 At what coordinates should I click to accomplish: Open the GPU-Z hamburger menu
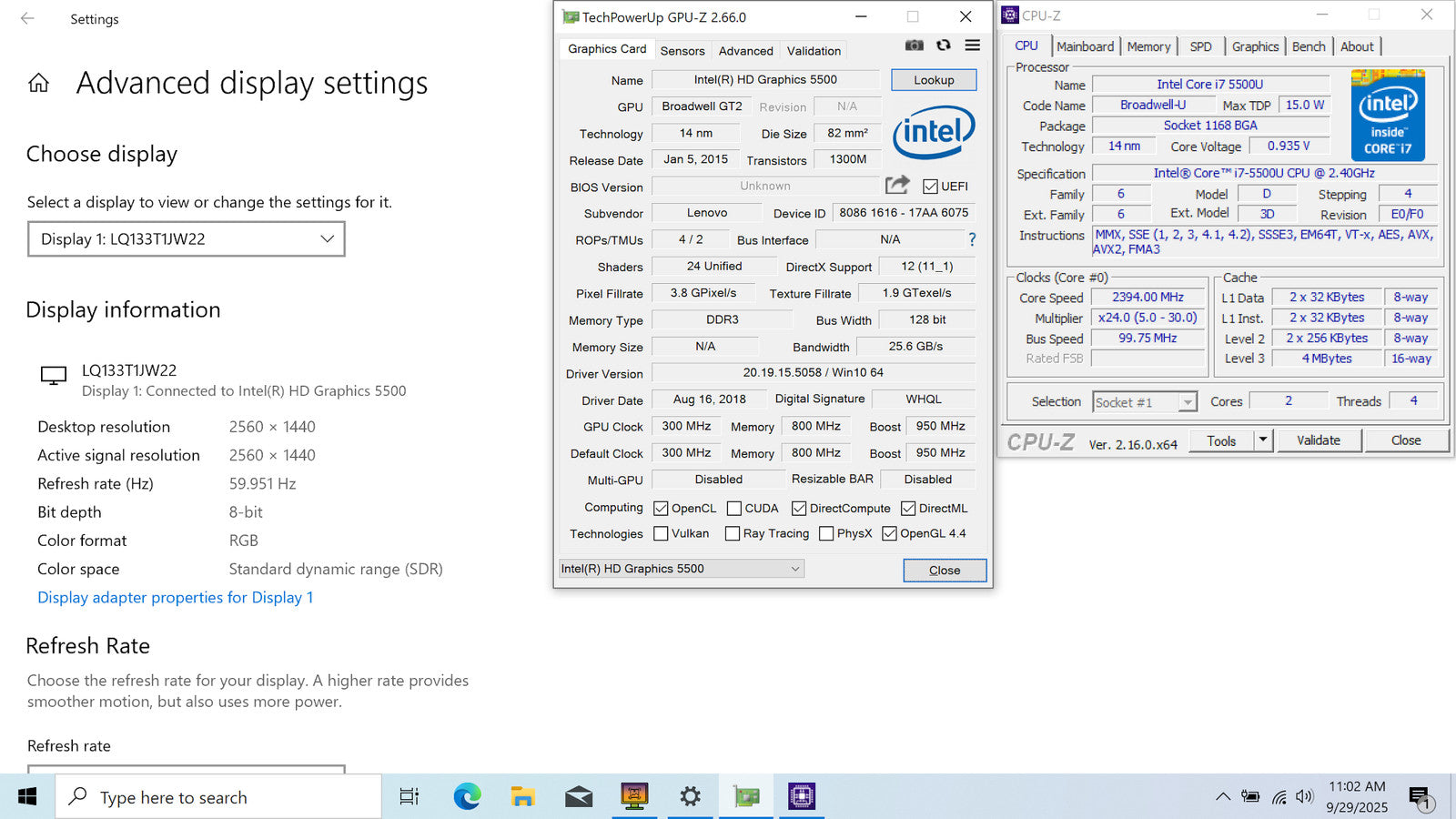click(973, 45)
